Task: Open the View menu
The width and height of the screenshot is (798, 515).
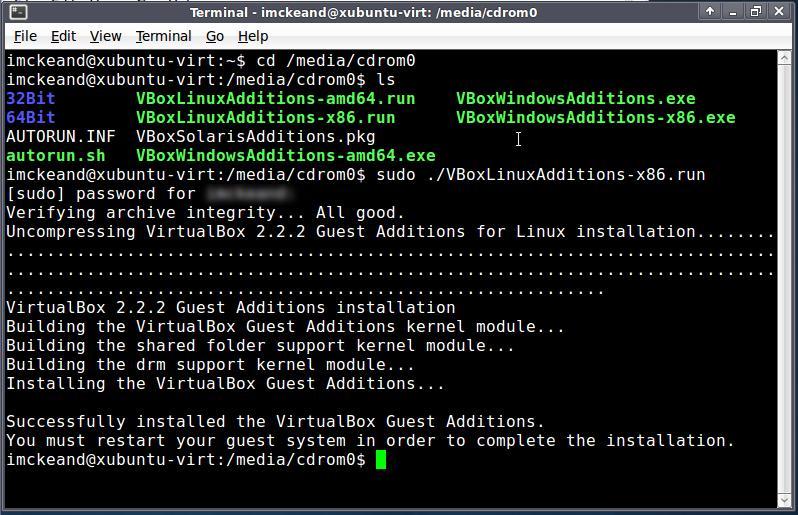Action: point(105,36)
